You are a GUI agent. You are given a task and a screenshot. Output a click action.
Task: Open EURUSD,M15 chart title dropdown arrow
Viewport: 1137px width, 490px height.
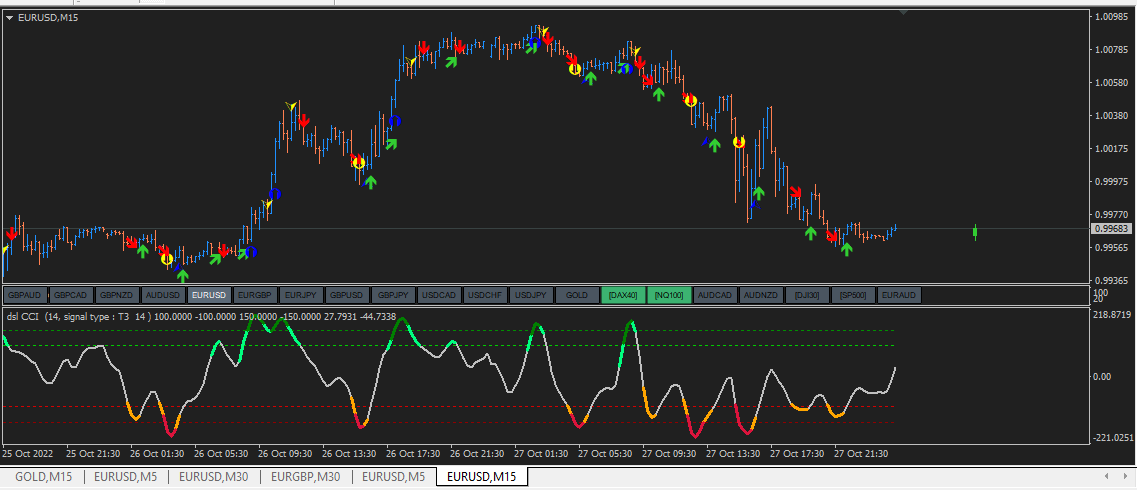[x=9, y=17]
